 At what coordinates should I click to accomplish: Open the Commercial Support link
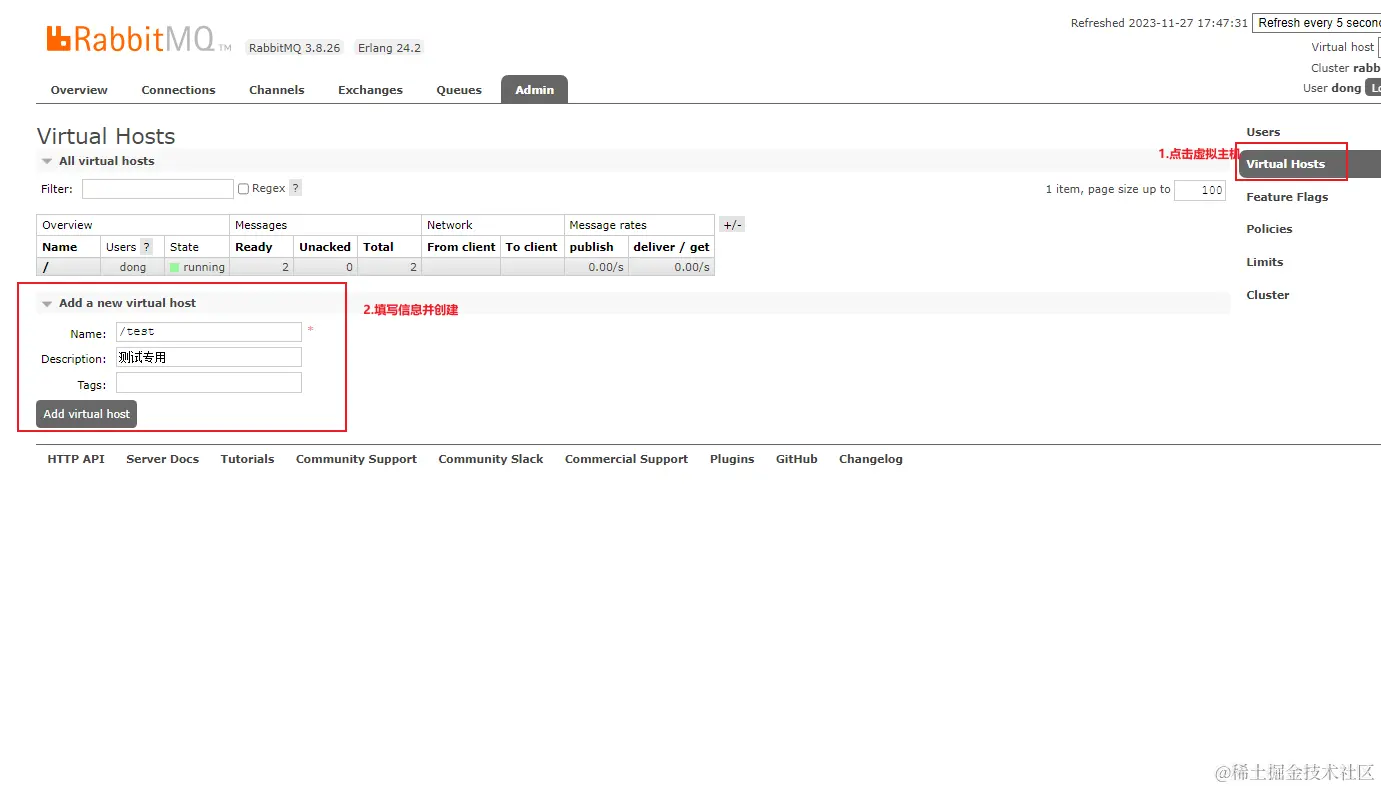(626, 459)
